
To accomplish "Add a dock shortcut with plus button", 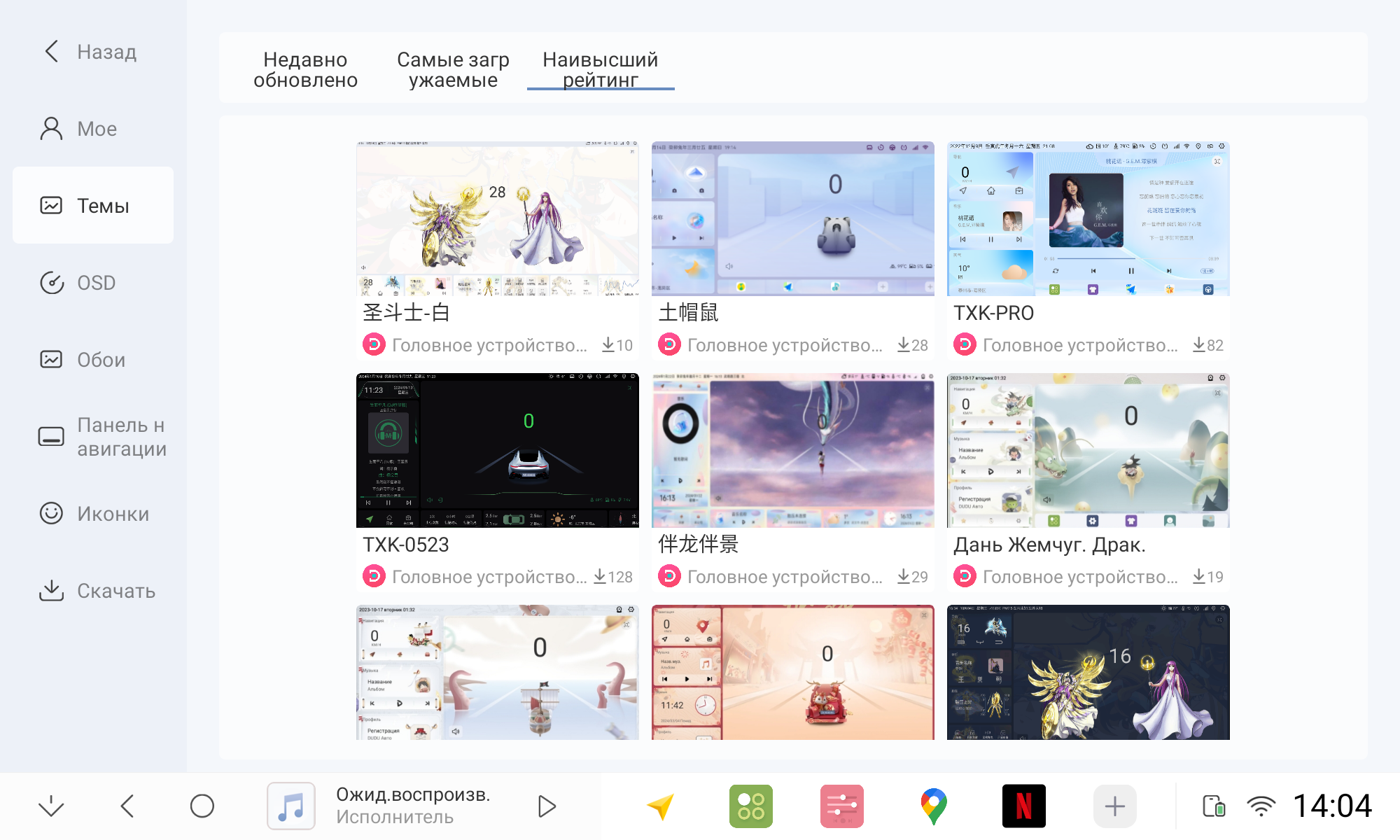I will (x=1115, y=806).
